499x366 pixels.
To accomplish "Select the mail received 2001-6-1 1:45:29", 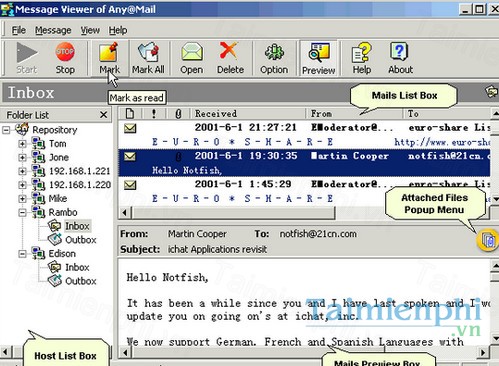I will coord(304,191).
